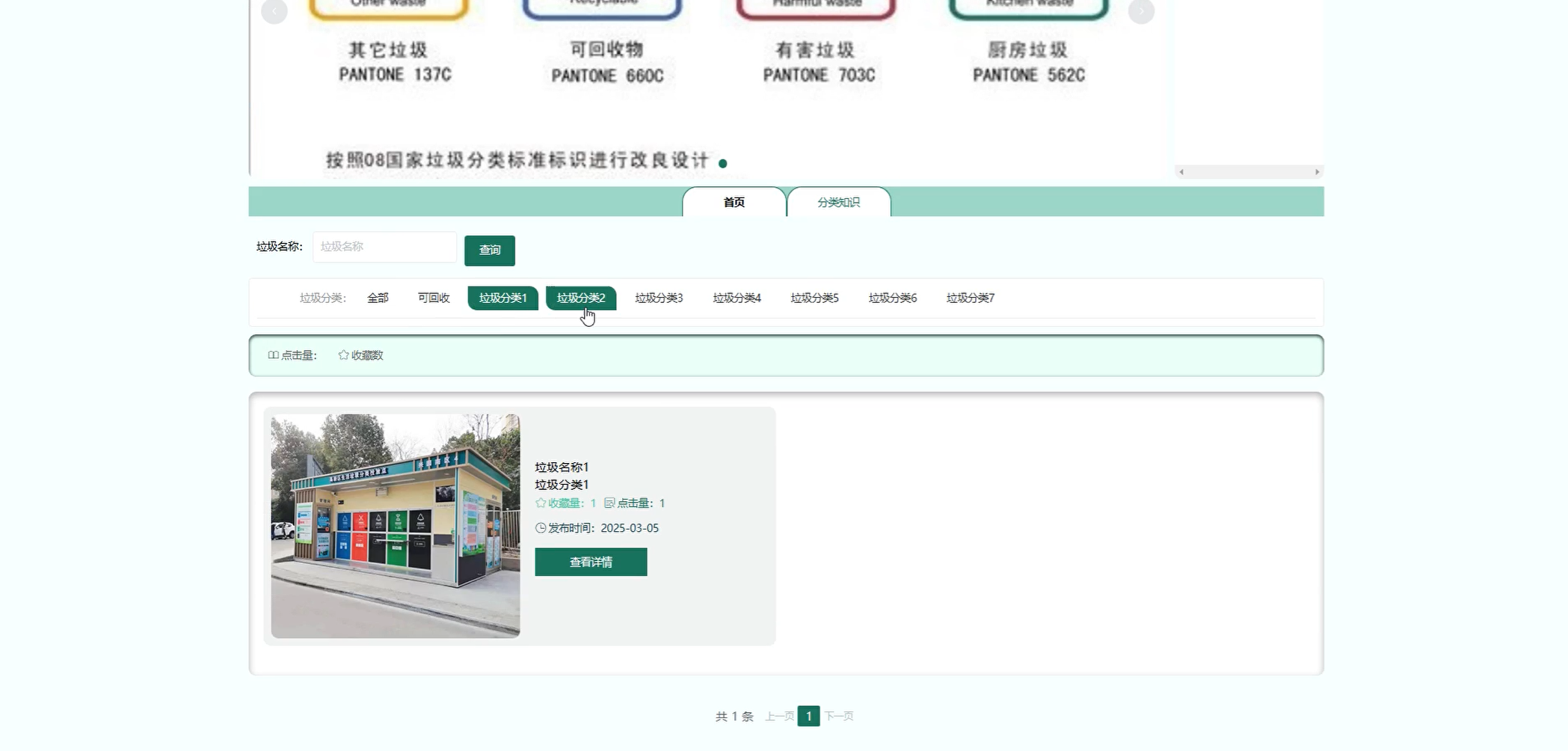This screenshot has width=1568, height=751.
Task: Switch to the 分类知识 tab
Action: click(x=839, y=201)
